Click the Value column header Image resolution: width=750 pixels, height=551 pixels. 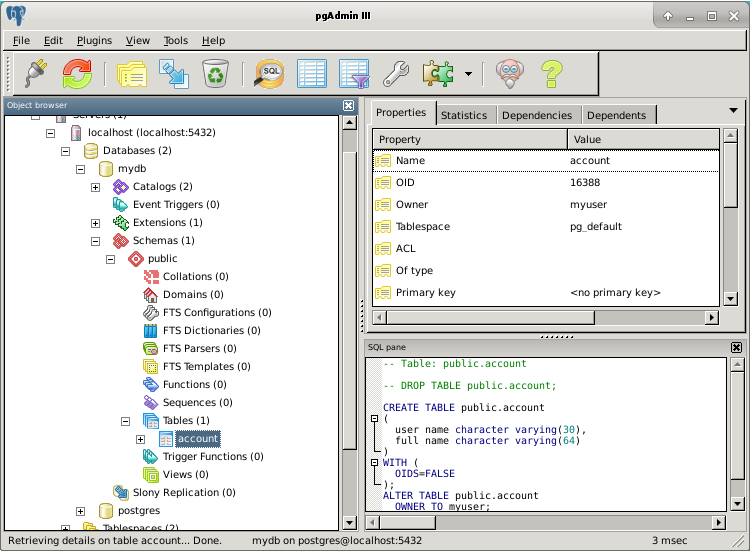pyautogui.click(x=643, y=140)
